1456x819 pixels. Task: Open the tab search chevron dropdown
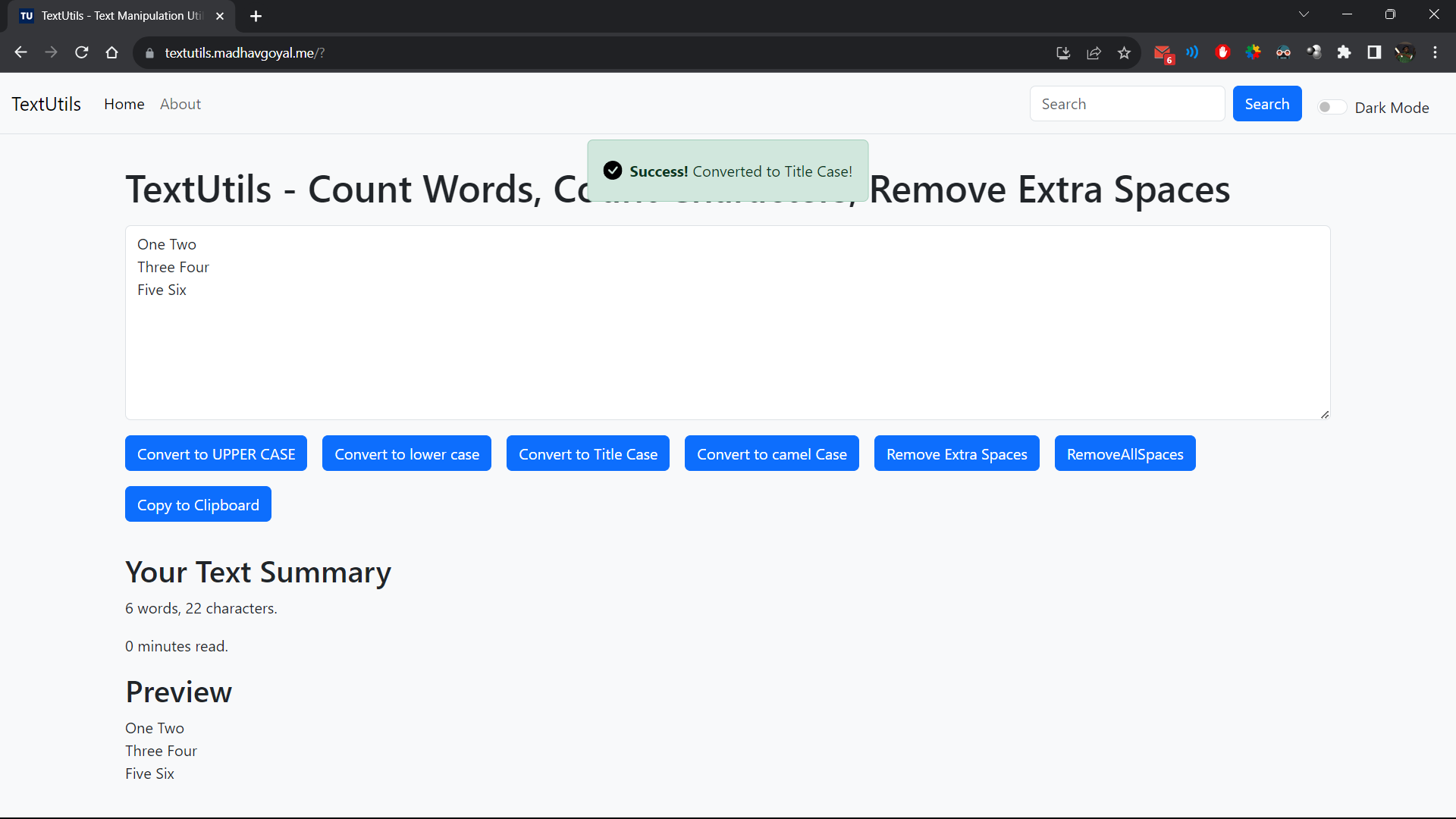click(x=1304, y=14)
